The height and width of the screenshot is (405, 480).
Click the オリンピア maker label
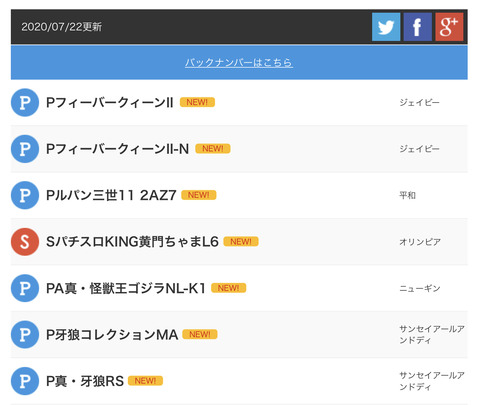click(x=420, y=242)
